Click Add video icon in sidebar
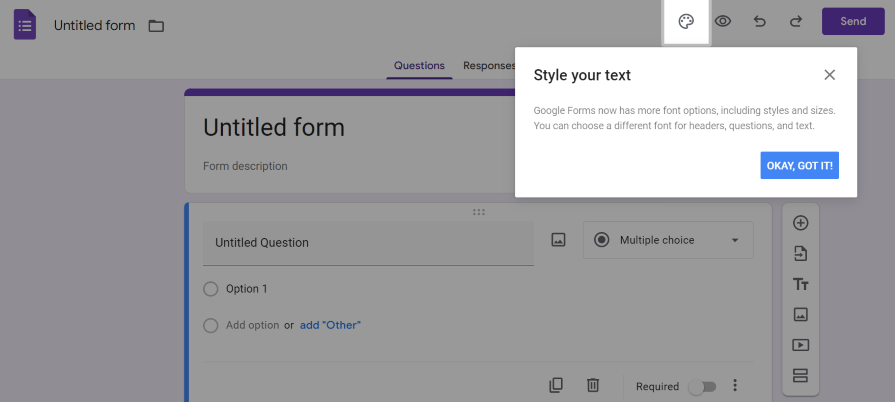Image resolution: width=895 pixels, height=402 pixels. tap(800, 345)
